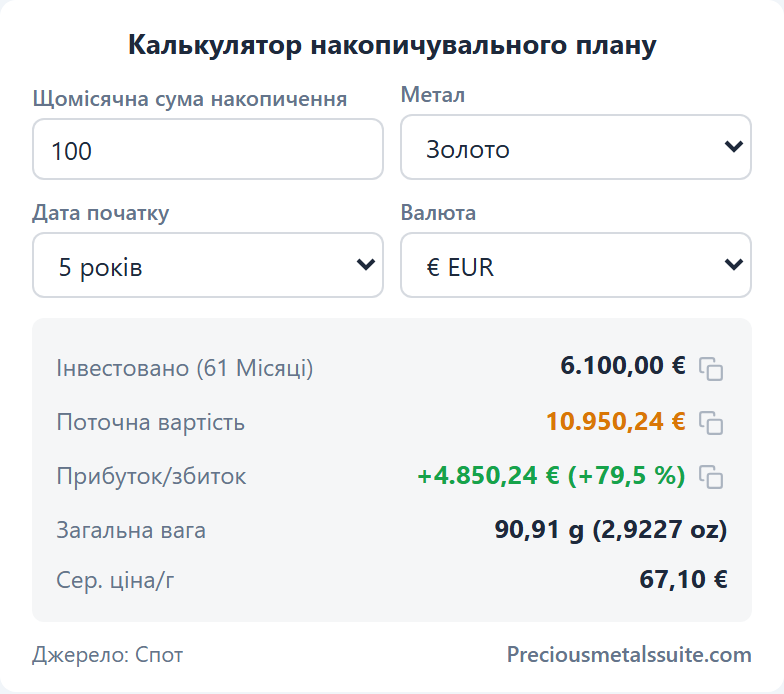The image size is (784, 694).
Task: Click the Поточна вартість label
Action: pos(150,422)
